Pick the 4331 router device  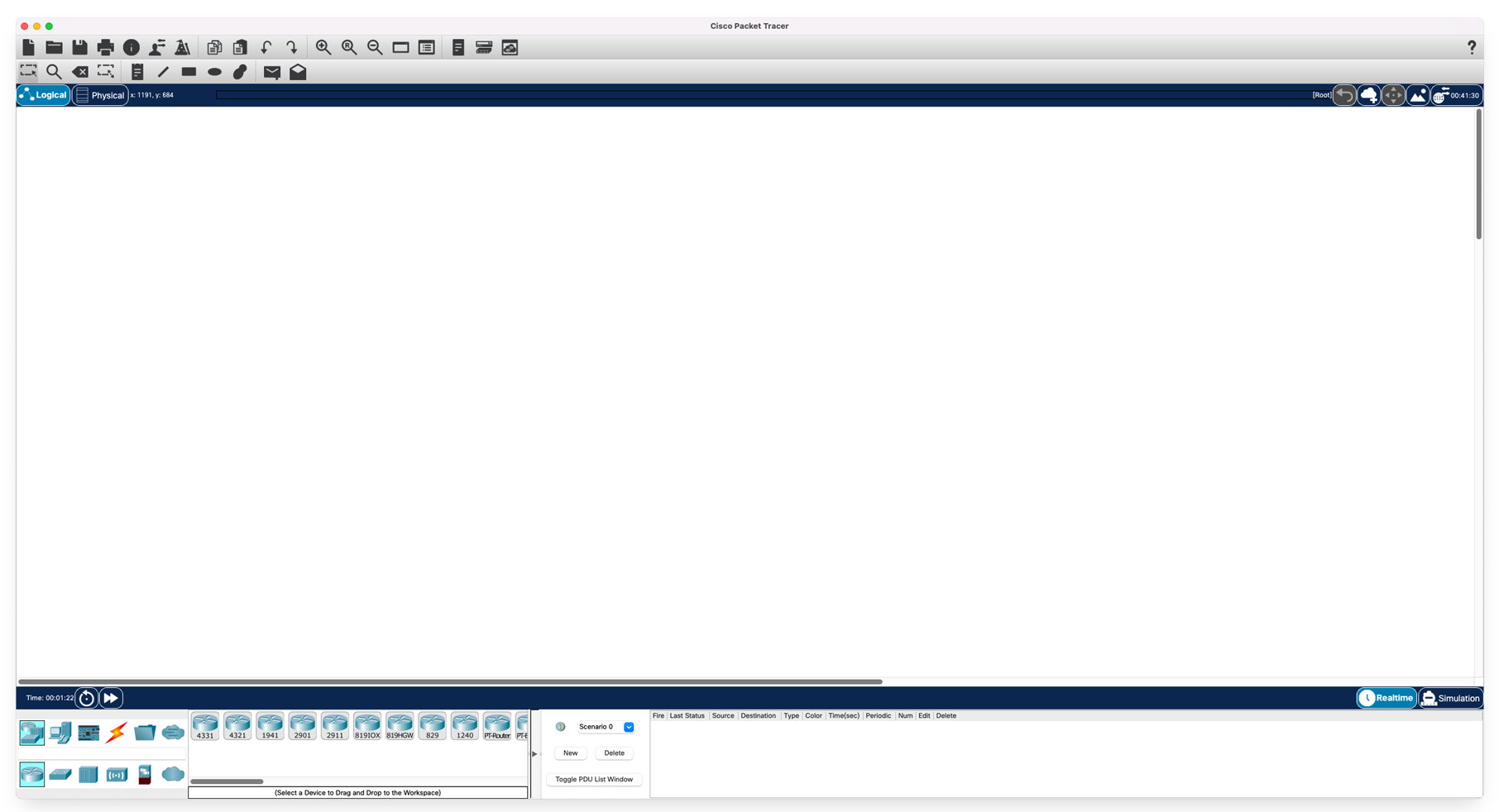[x=205, y=725]
